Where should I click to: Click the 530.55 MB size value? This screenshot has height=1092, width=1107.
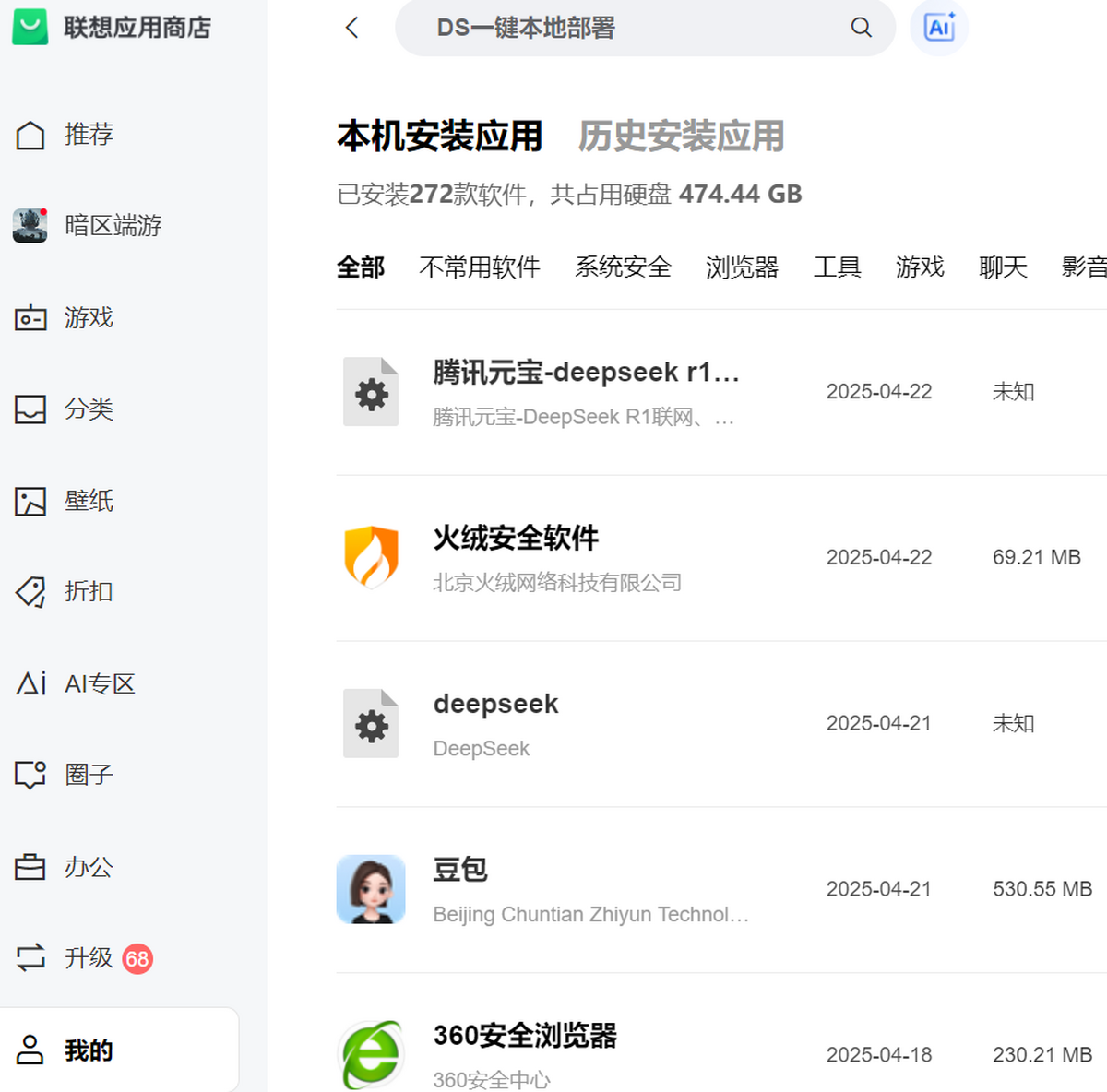pos(1042,890)
